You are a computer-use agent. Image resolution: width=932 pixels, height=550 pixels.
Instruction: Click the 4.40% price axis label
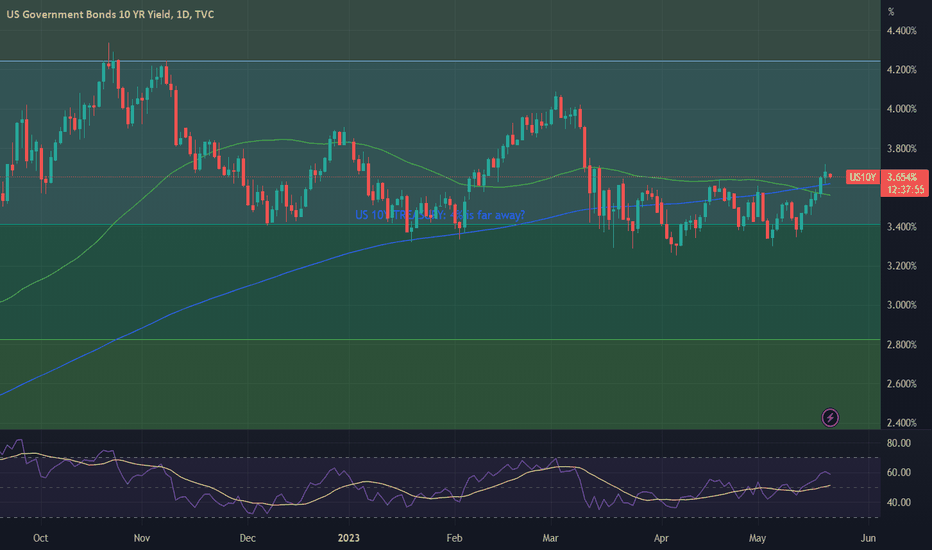(x=902, y=31)
